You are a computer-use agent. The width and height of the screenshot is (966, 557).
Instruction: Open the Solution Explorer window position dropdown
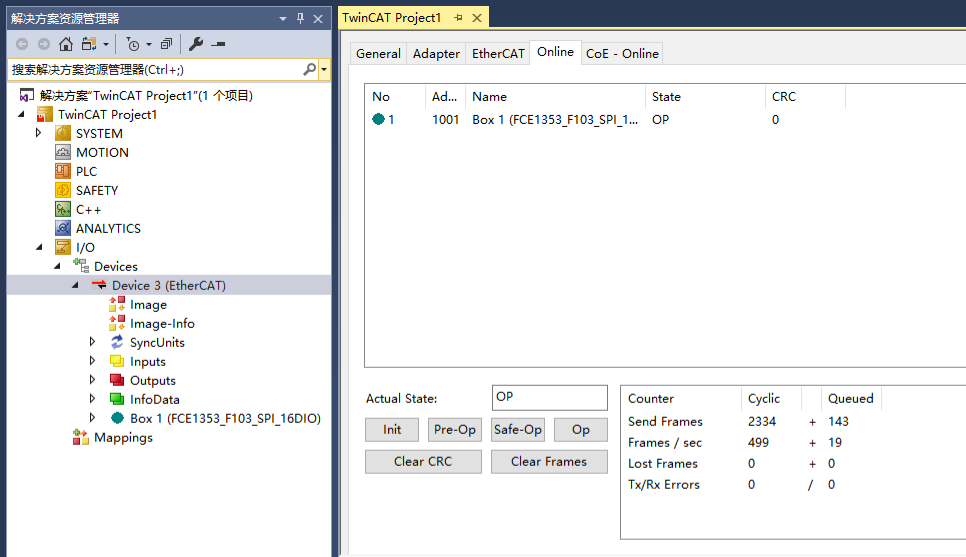[x=283, y=18]
